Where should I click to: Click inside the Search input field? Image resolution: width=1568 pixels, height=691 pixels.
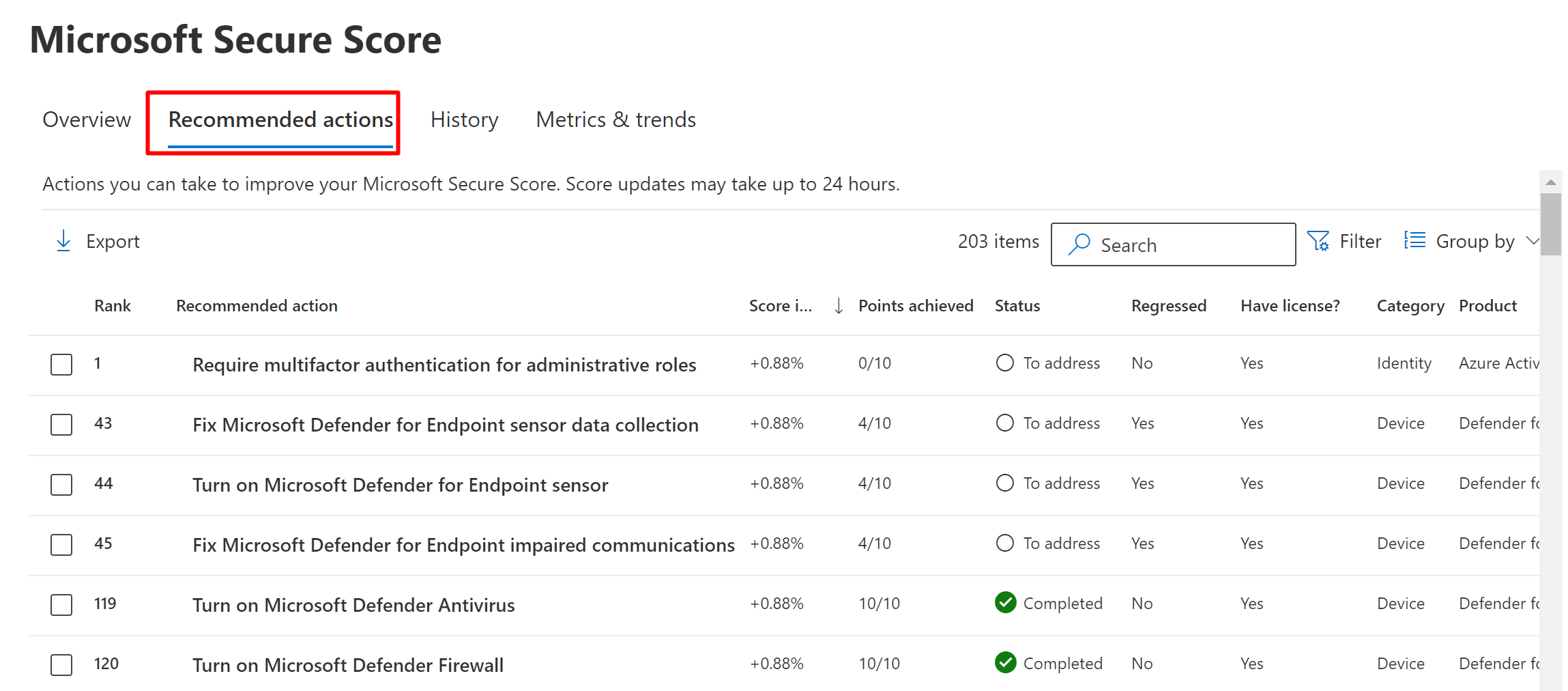[1194, 245]
